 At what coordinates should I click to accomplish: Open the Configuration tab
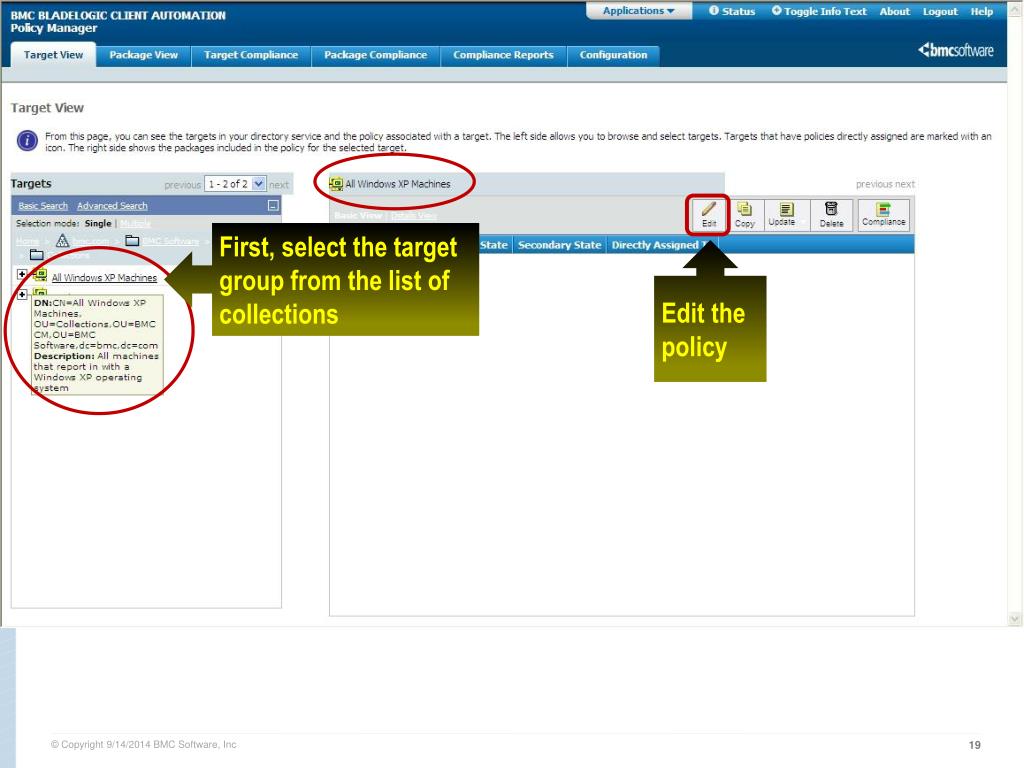point(613,56)
